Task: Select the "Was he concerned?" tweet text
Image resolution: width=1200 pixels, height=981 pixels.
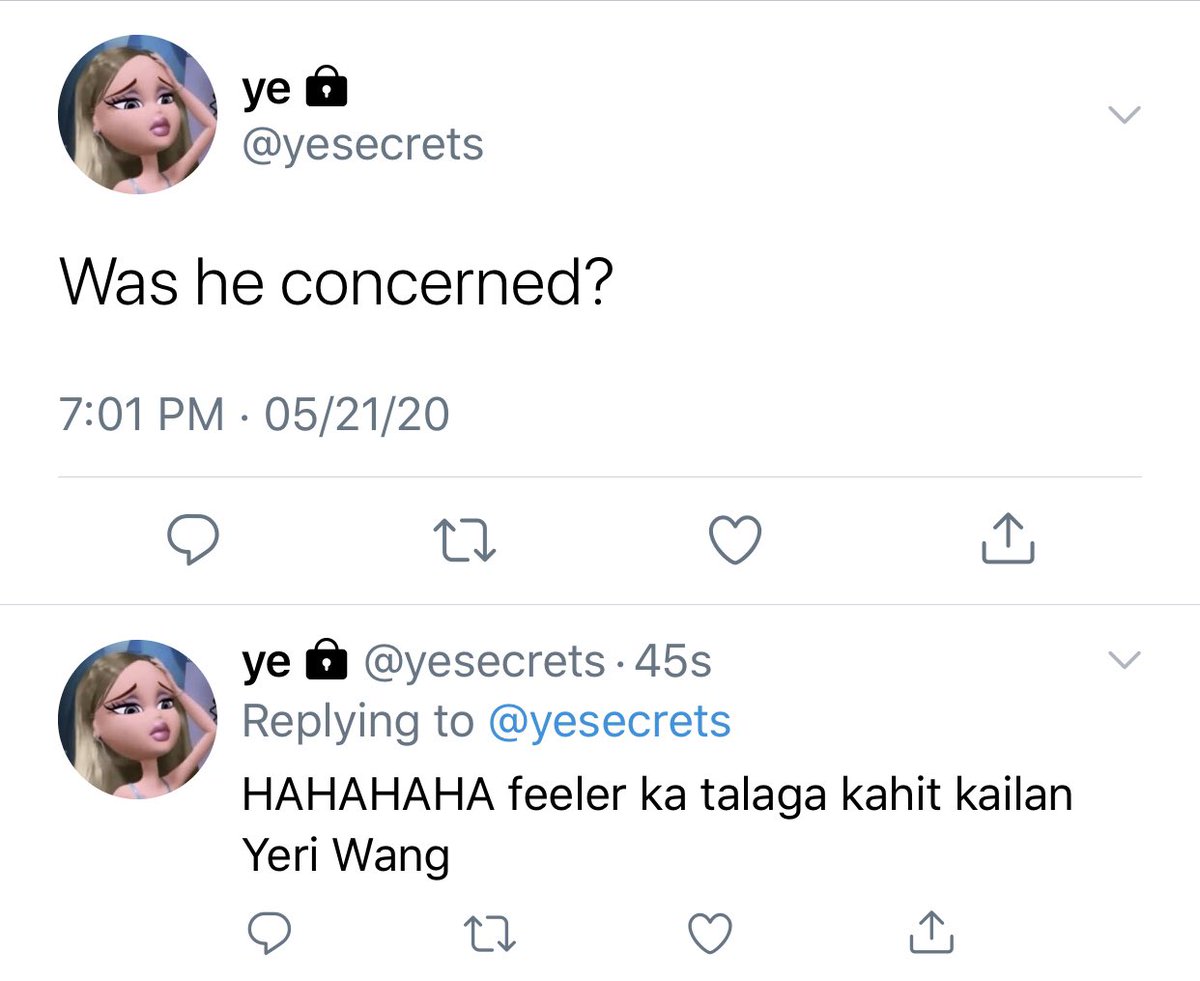Action: [x=336, y=285]
